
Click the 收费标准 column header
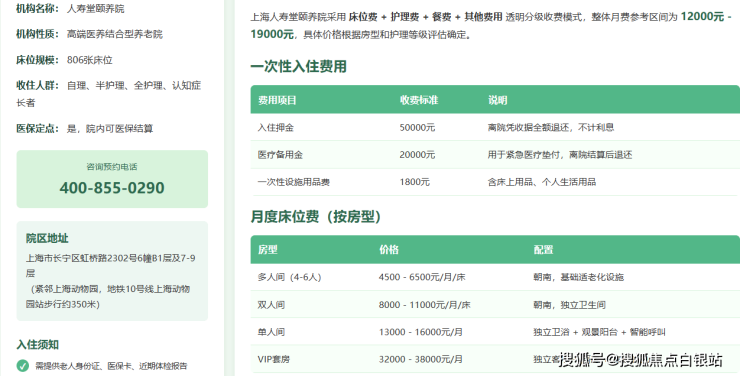419,100
